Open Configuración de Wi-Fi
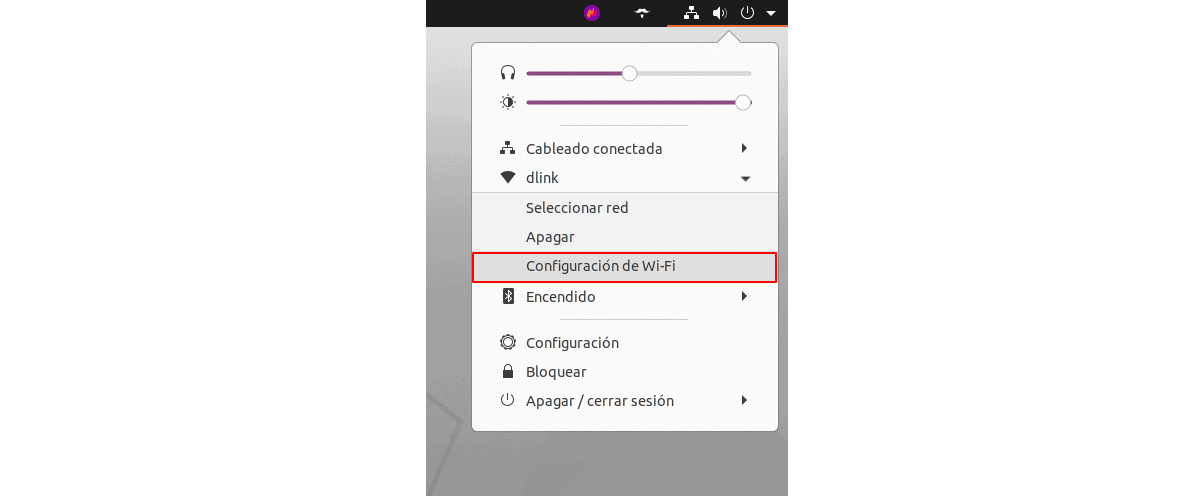 625,267
